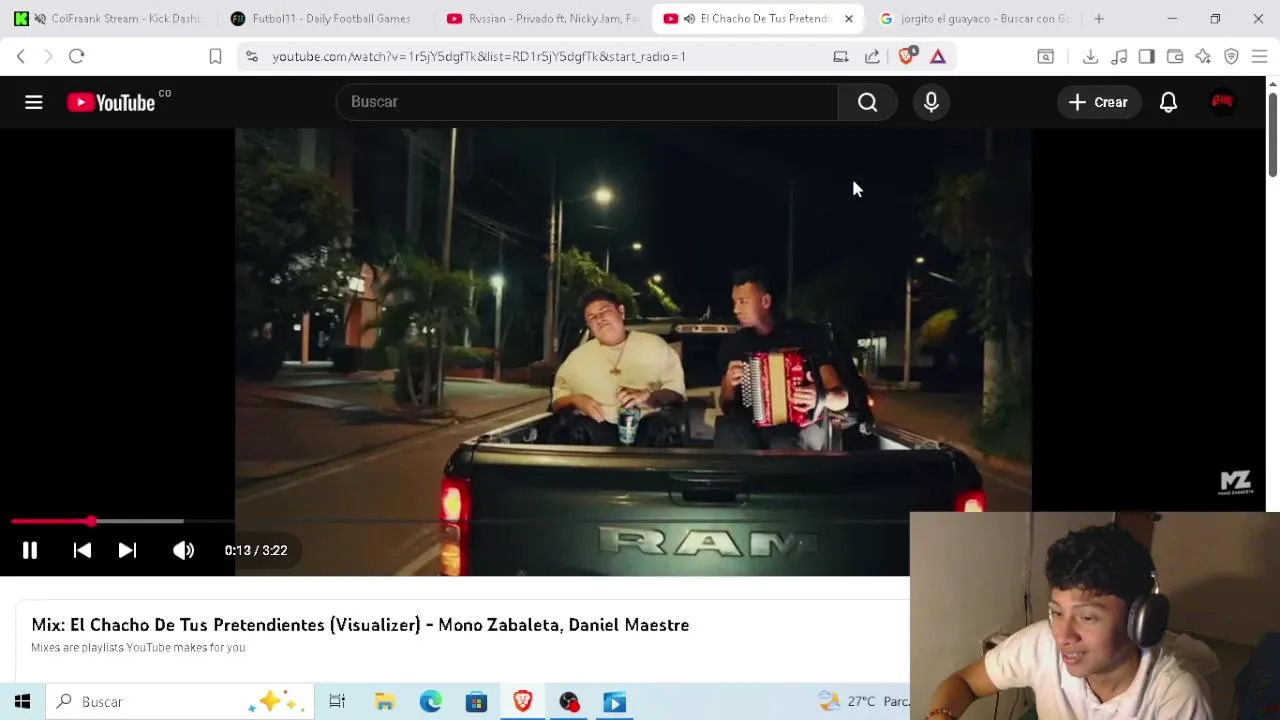The width and height of the screenshot is (1280, 720).
Task: Click the Mix El Chacho video title
Action: 360,625
